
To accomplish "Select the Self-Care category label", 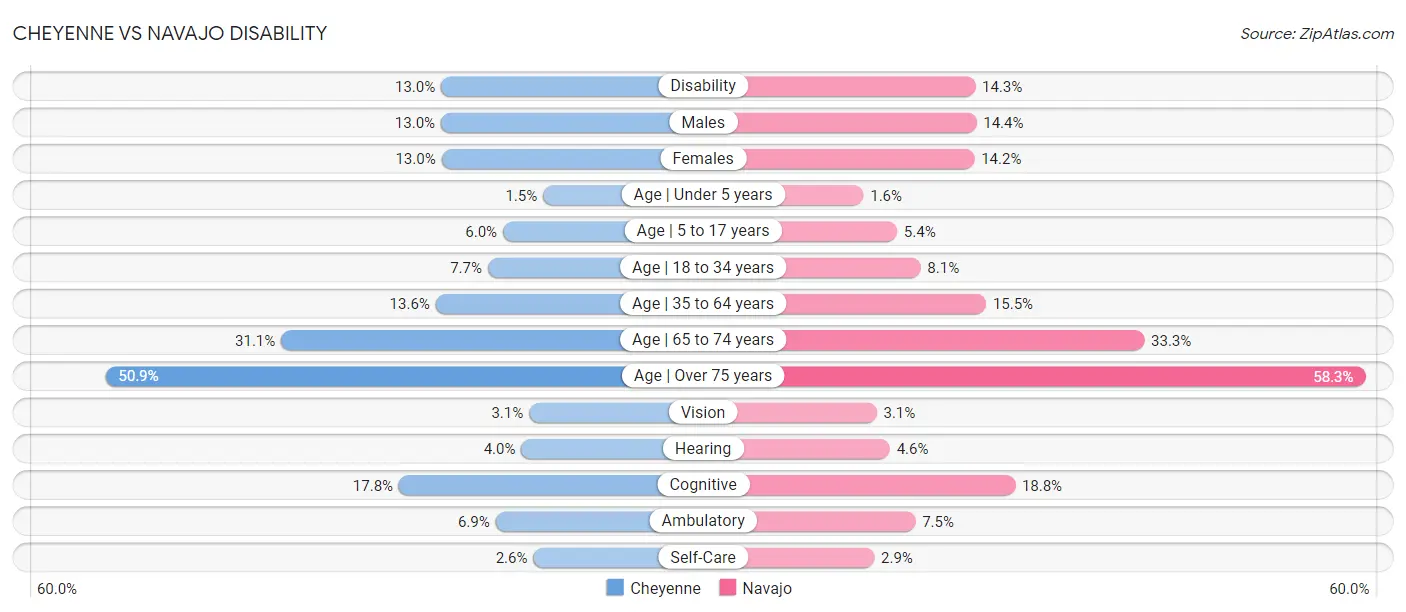I will (703, 557).
